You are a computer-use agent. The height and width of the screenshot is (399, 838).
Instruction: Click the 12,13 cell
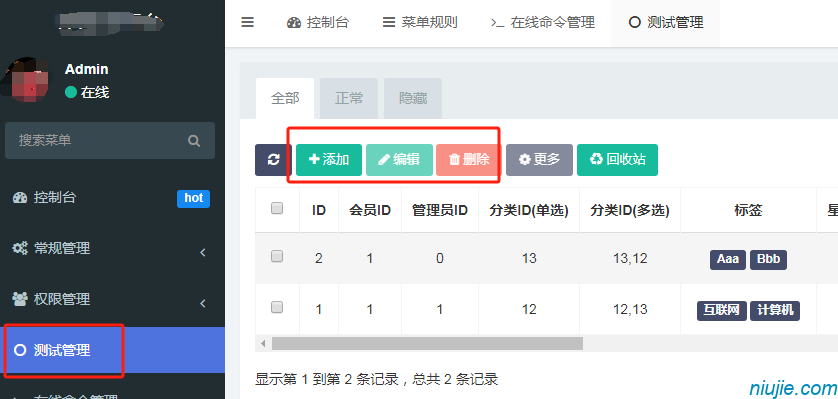[630, 309]
